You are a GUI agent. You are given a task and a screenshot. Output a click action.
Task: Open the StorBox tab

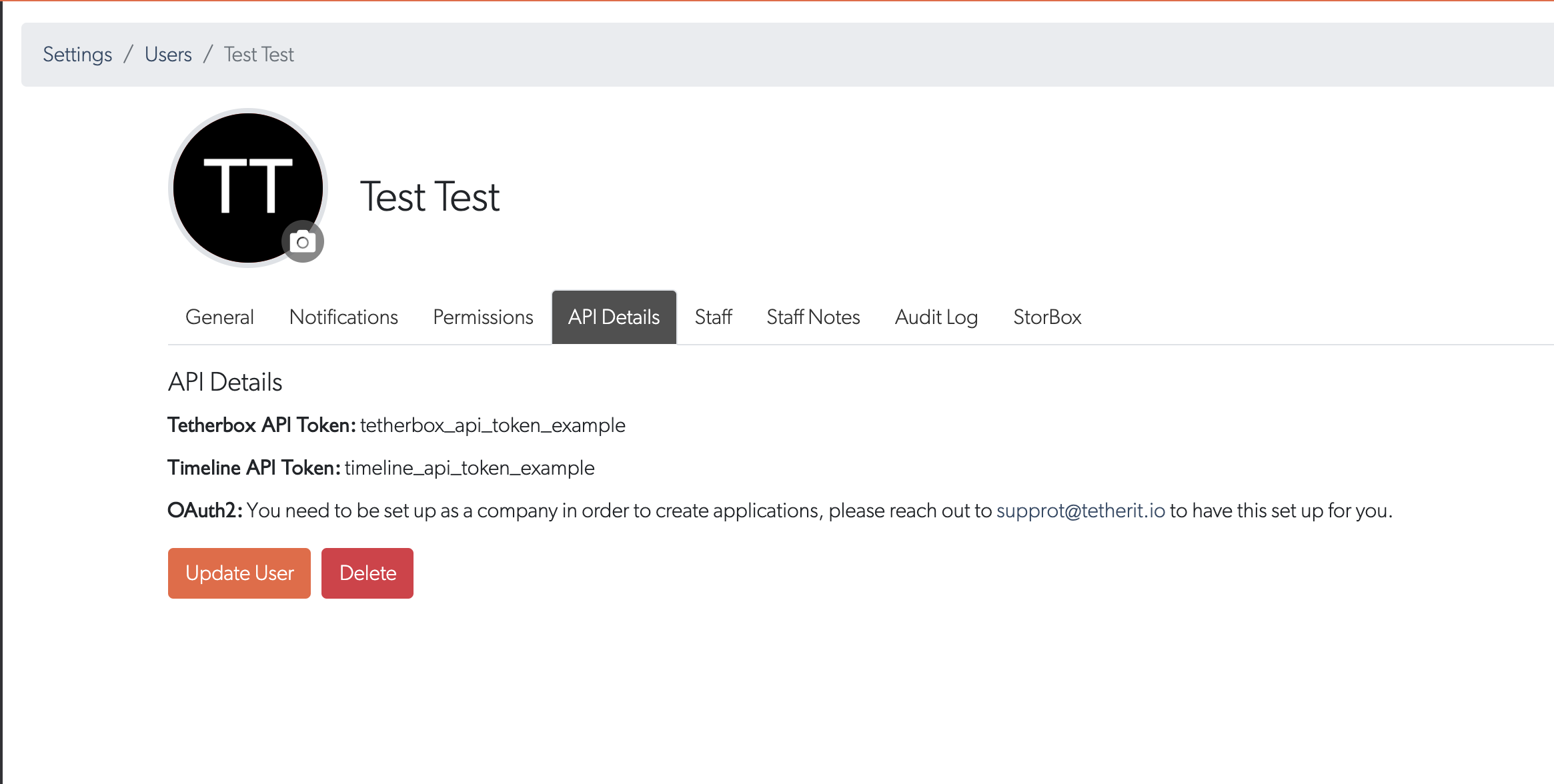[1047, 317]
